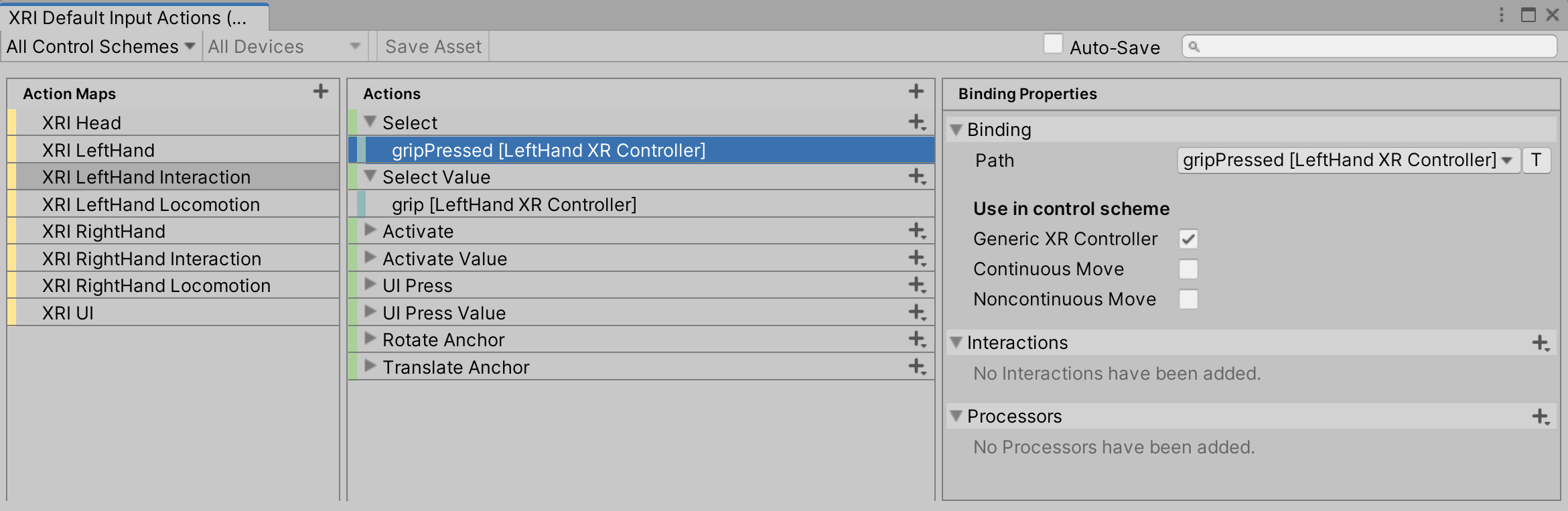Collapse the Select action bindings

[x=369, y=123]
